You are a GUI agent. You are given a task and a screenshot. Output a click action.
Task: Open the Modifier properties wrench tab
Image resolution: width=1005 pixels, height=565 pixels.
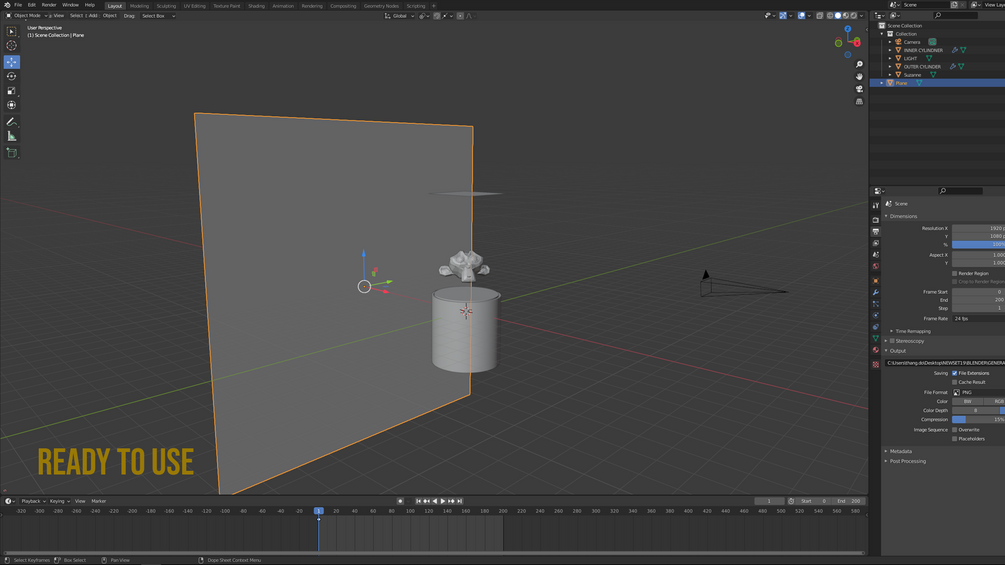click(x=876, y=293)
